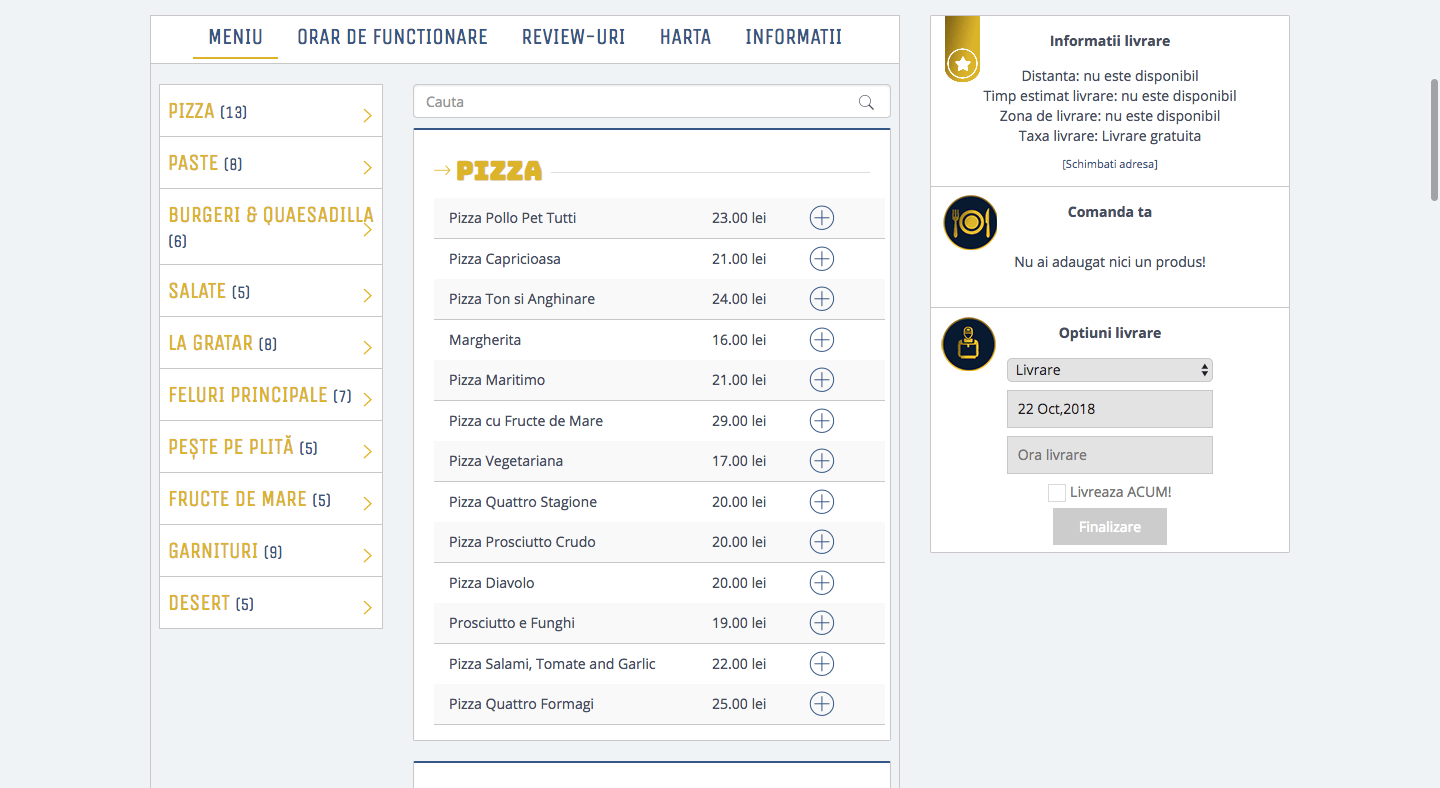
Task: Add Pizza Quattro Formagi via plus icon
Action: tap(821, 704)
